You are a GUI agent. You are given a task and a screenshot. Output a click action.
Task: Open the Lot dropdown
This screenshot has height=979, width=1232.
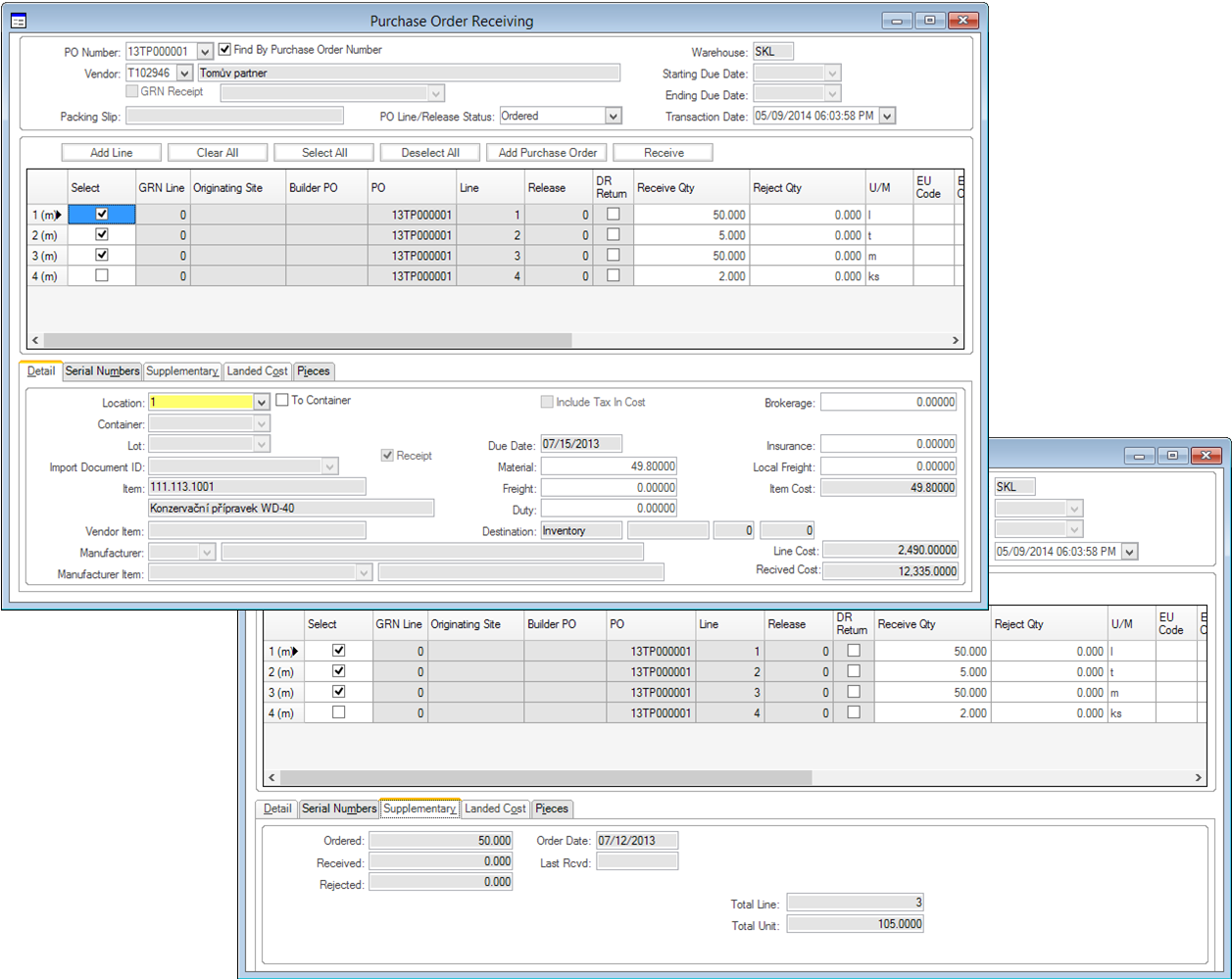[261, 445]
